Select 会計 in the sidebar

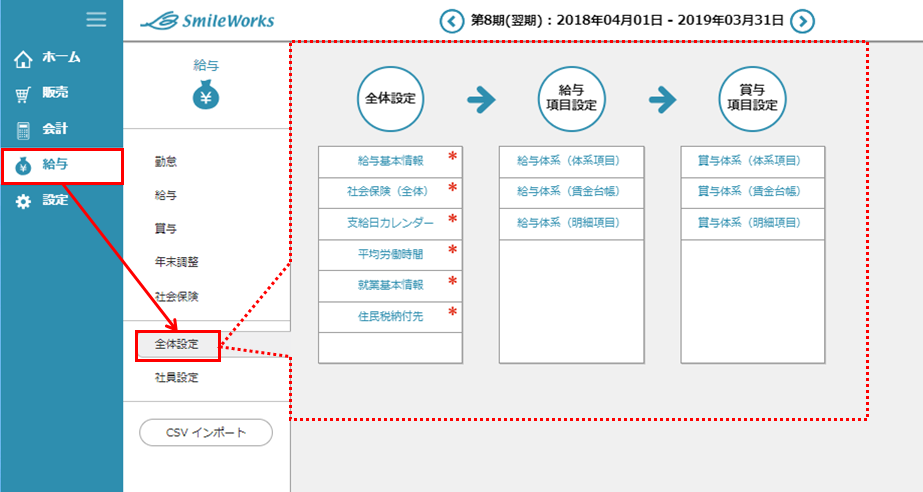coord(55,128)
